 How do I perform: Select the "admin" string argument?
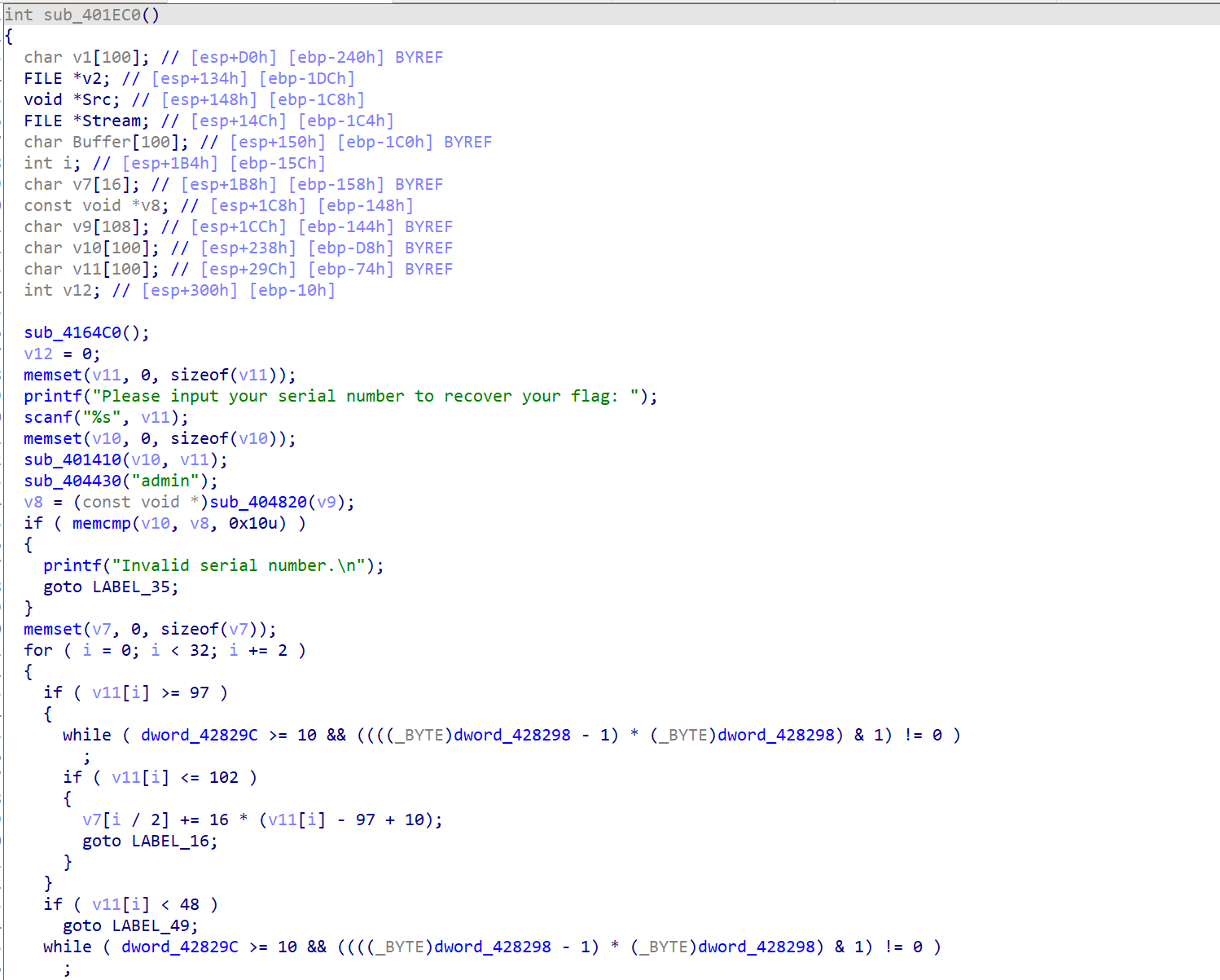click(165, 481)
